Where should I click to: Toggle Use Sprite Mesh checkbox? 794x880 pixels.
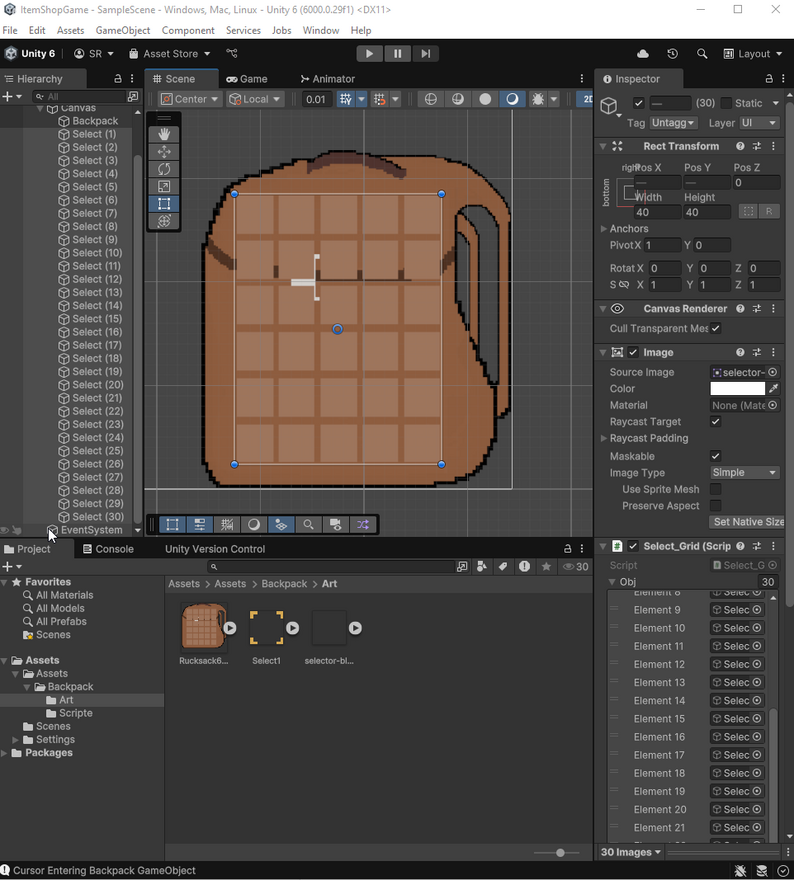(715, 489)
